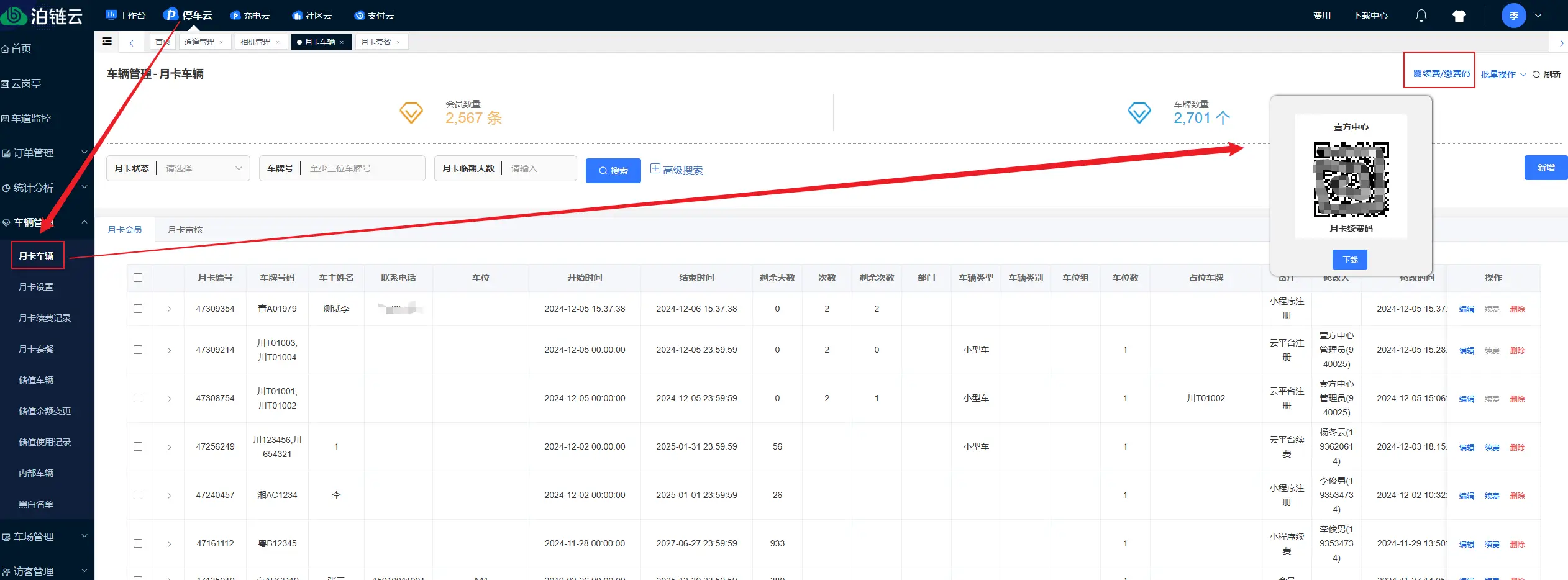The image size is (1568, 580).
Task: Toggle the select-all checkbox in table header
Action: pyautogui.click(x=138, y=278)
